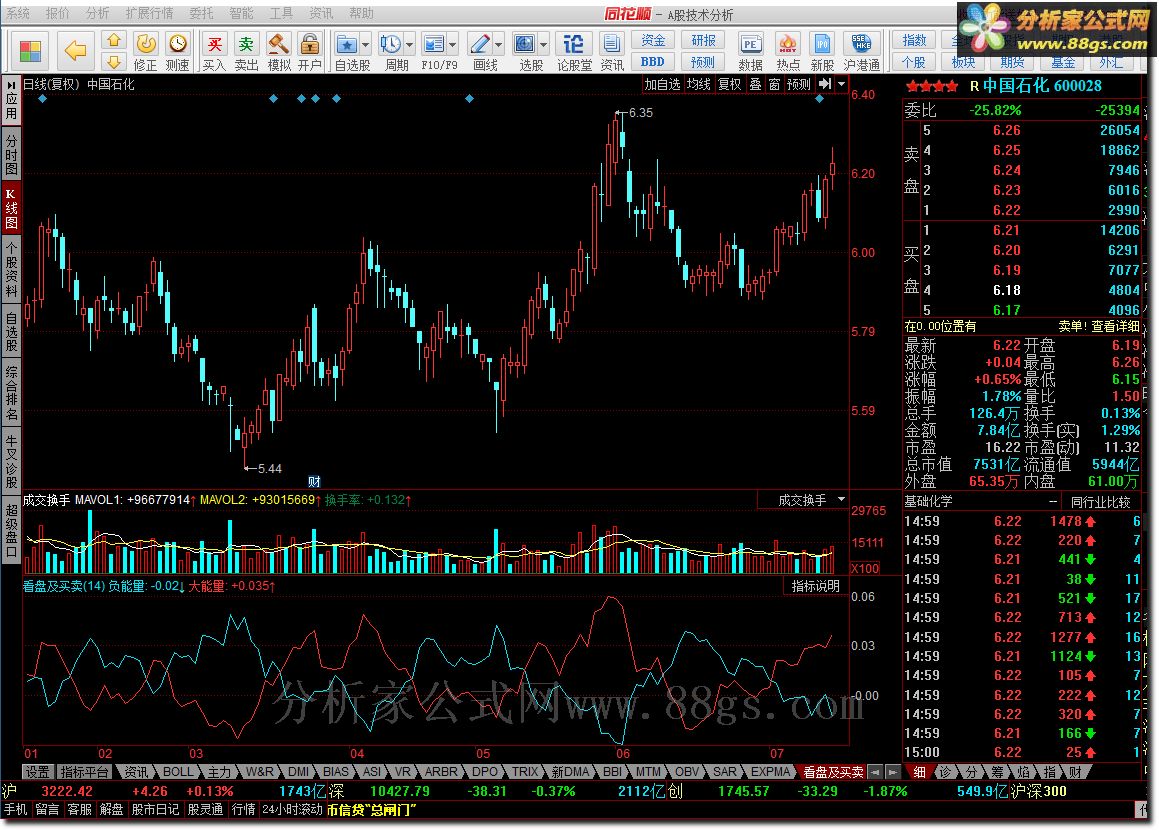This screenshot has width=1159, height=830.
Task: Select the 画线 pencil drawing tool
Action: [x=480, y=44]
